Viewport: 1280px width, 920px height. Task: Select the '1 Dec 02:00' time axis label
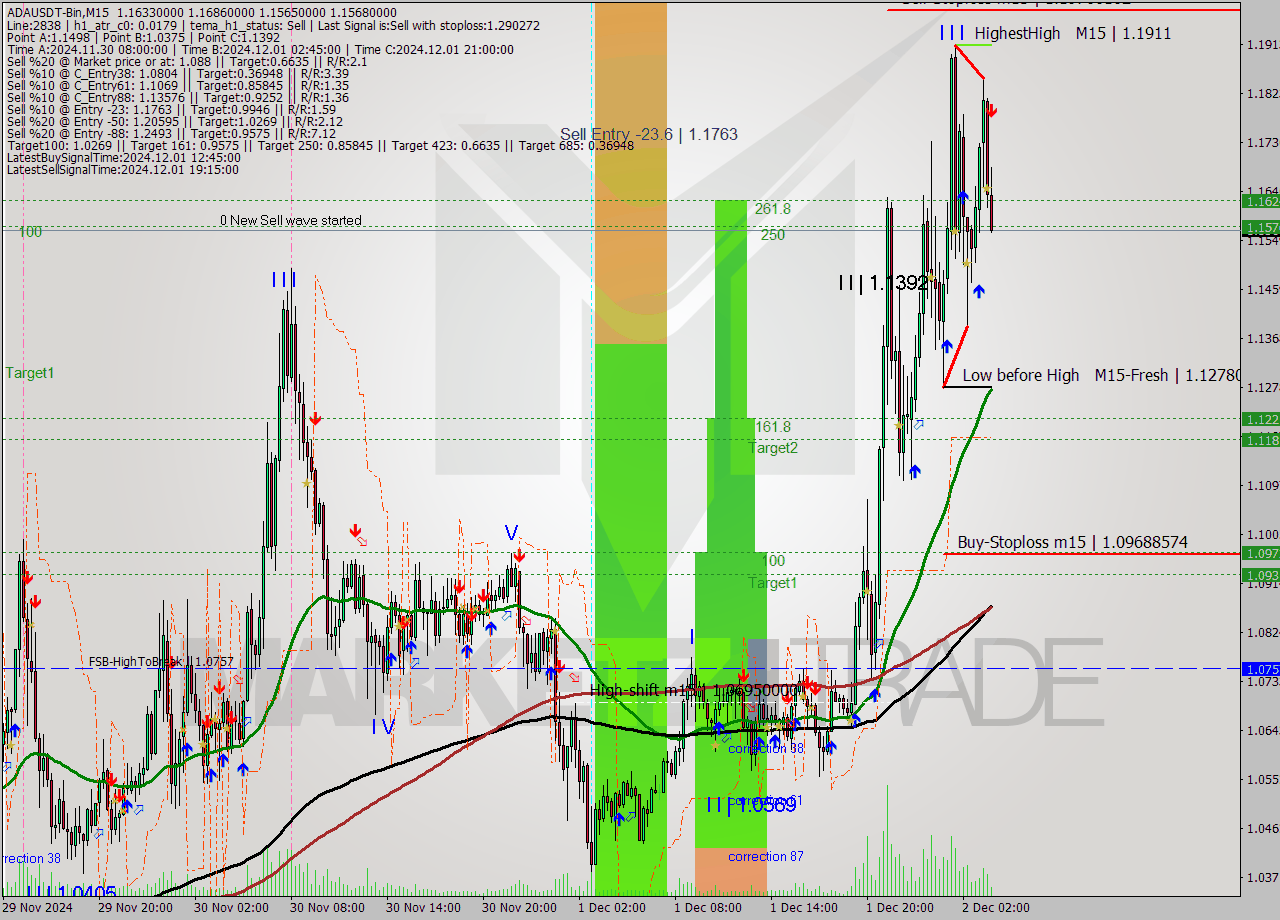(x=612, y=908)
